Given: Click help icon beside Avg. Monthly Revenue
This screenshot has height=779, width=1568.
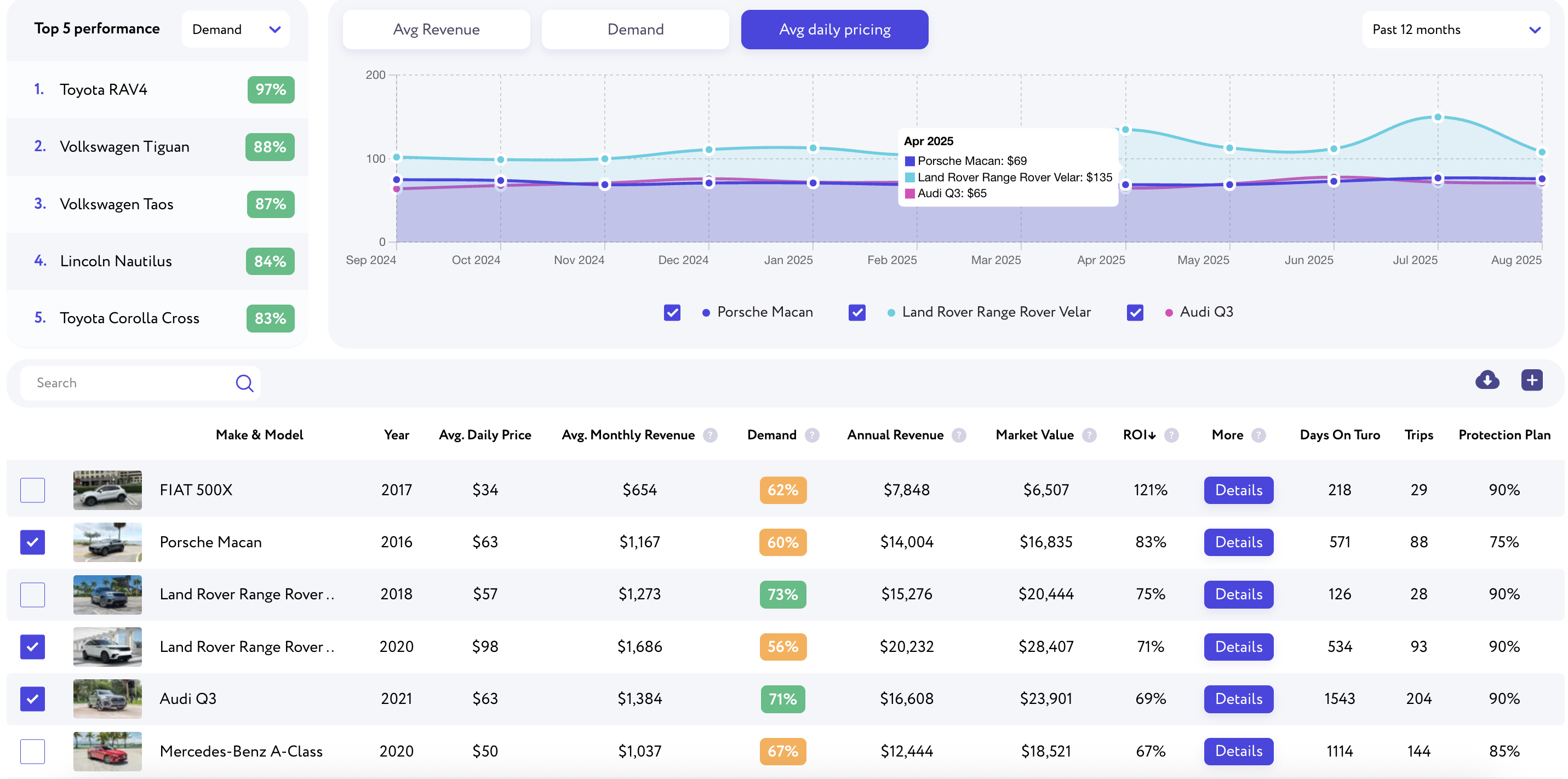Looking at the screenshot, I should click(x=709, y=435).
